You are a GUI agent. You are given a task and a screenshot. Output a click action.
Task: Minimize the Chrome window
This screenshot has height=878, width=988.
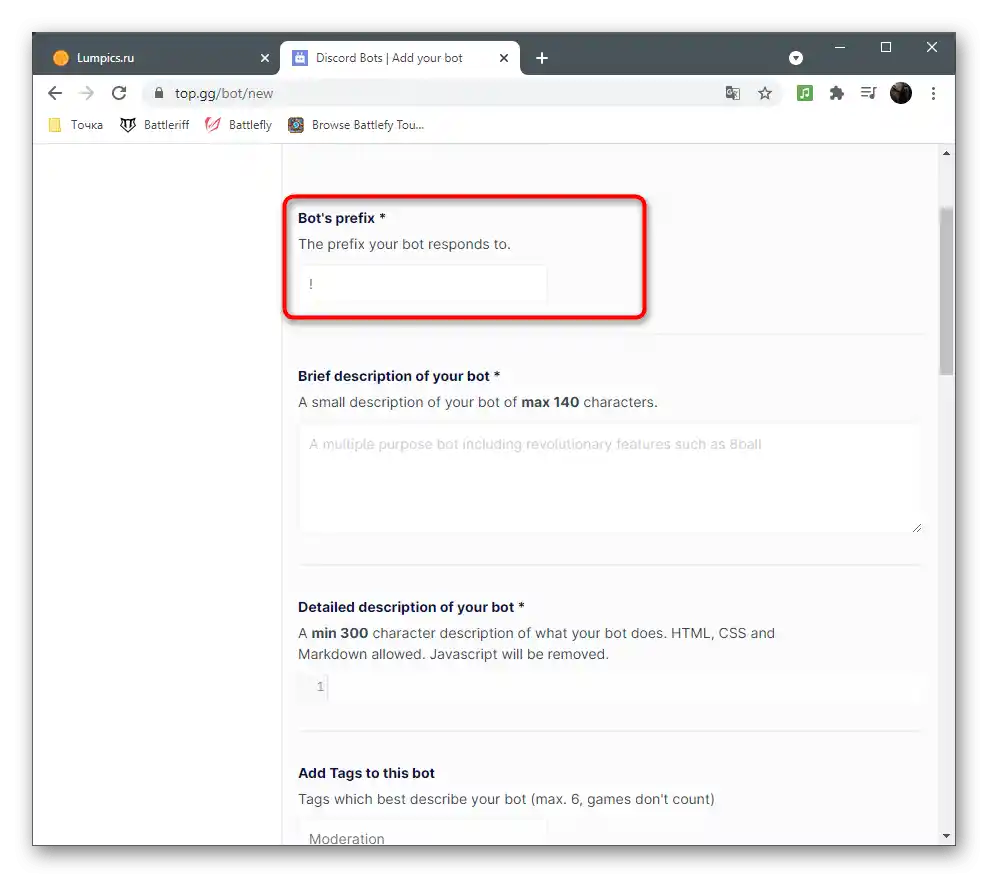[x=840, y=47]
